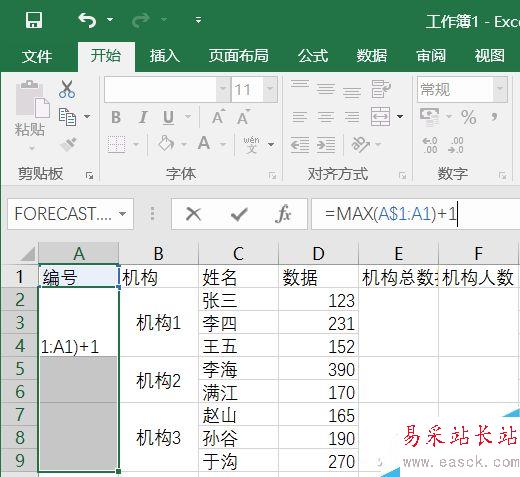Click the Cancel X button in formula bar

193,214
